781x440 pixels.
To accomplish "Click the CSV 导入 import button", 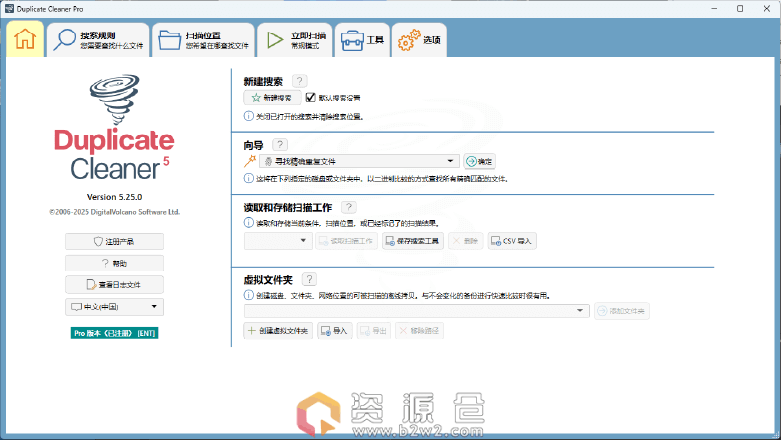I will point(512,241).
